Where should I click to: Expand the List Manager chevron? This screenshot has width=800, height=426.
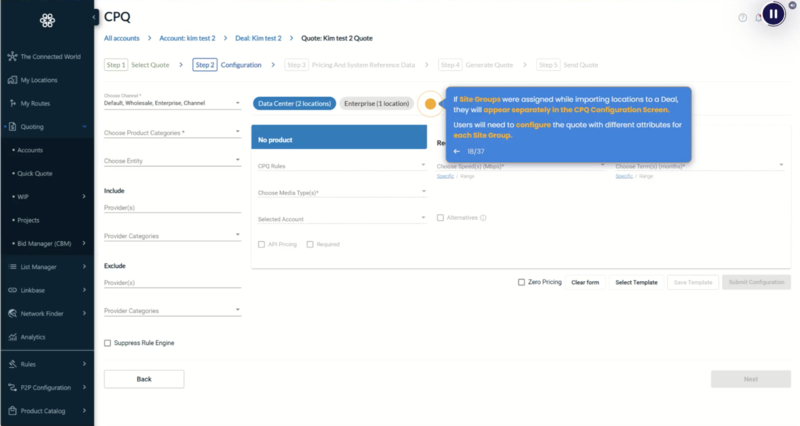coord(84,267)
